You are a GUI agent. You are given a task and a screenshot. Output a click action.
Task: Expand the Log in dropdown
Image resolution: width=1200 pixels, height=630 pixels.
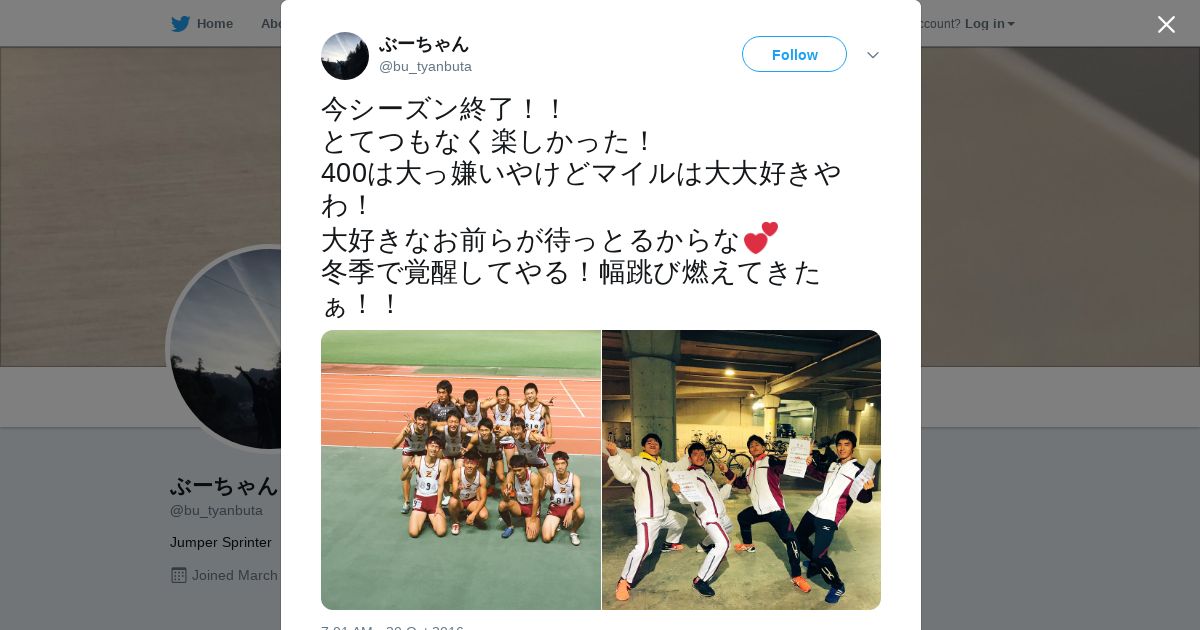tap(989, 24)
